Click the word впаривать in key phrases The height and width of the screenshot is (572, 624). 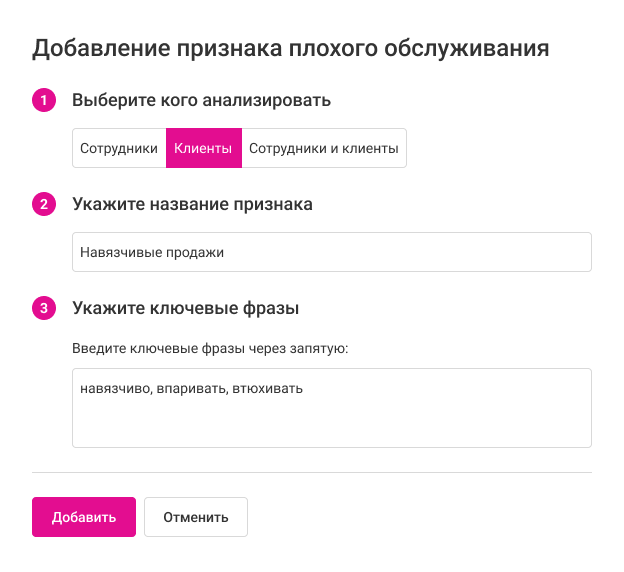click(x=192, y=388)
